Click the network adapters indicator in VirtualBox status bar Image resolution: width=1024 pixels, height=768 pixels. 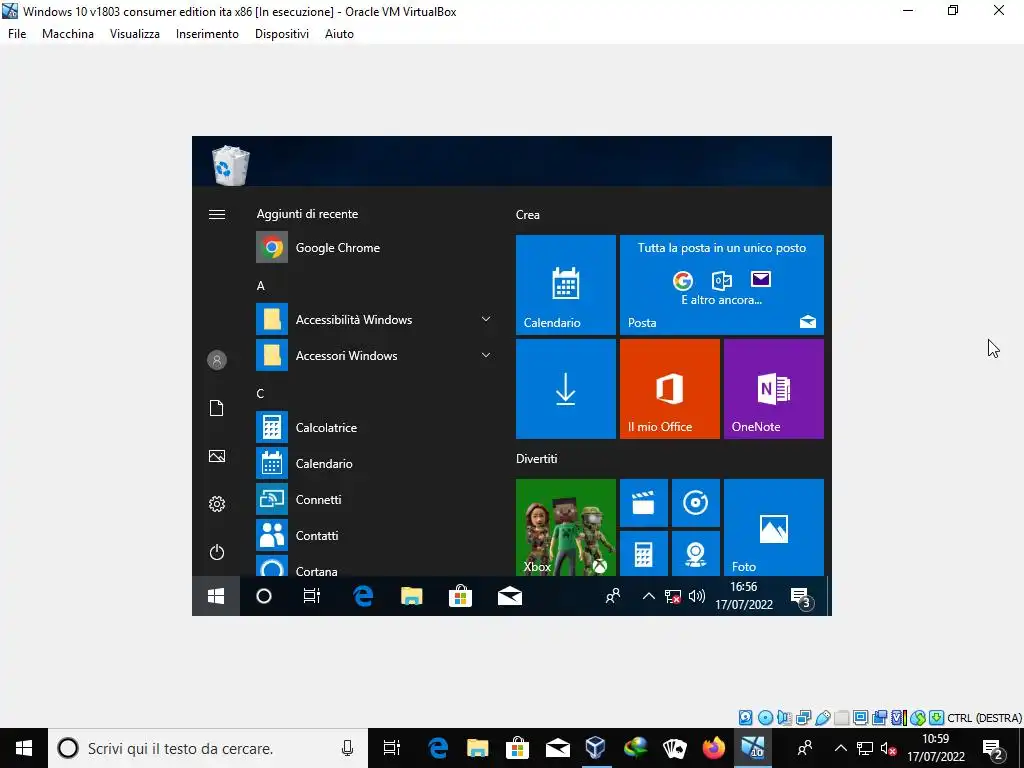pyautogui.click(x=803, y=718)
